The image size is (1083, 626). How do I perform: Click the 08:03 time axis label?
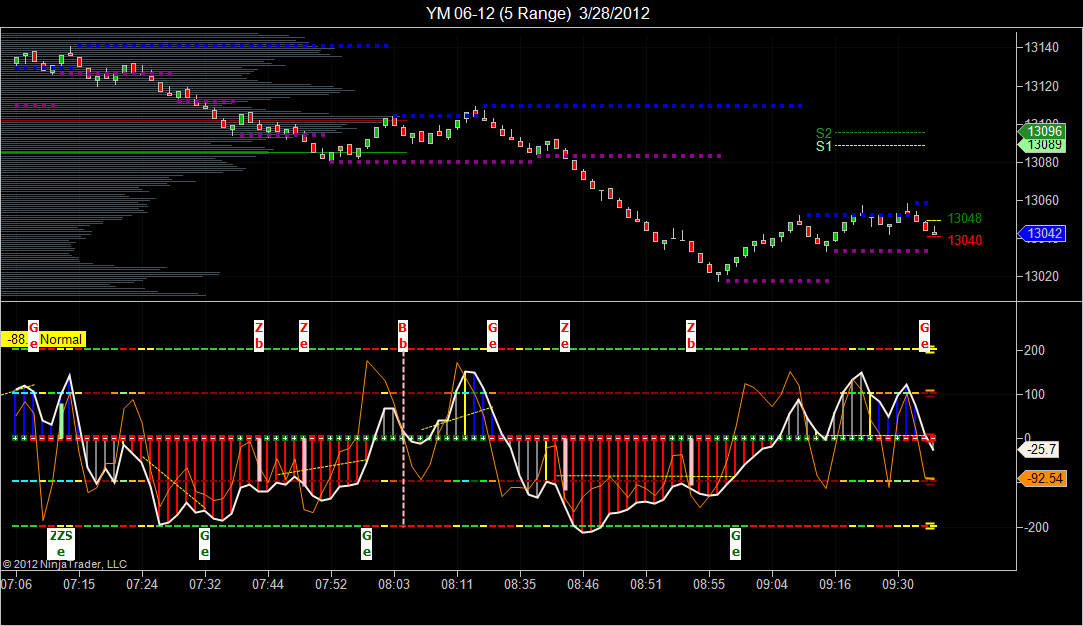click(x=394, y=585)
